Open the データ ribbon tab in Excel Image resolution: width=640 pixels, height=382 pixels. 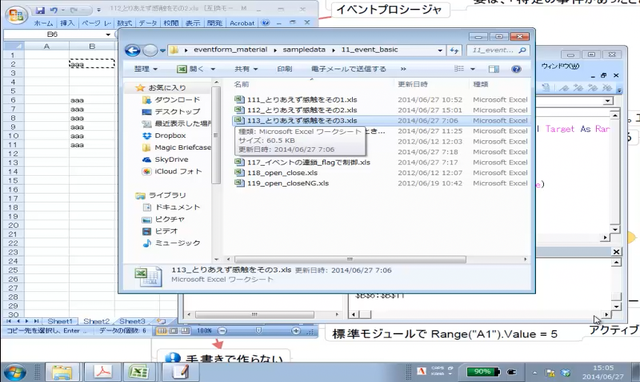(x=148, y=23)
